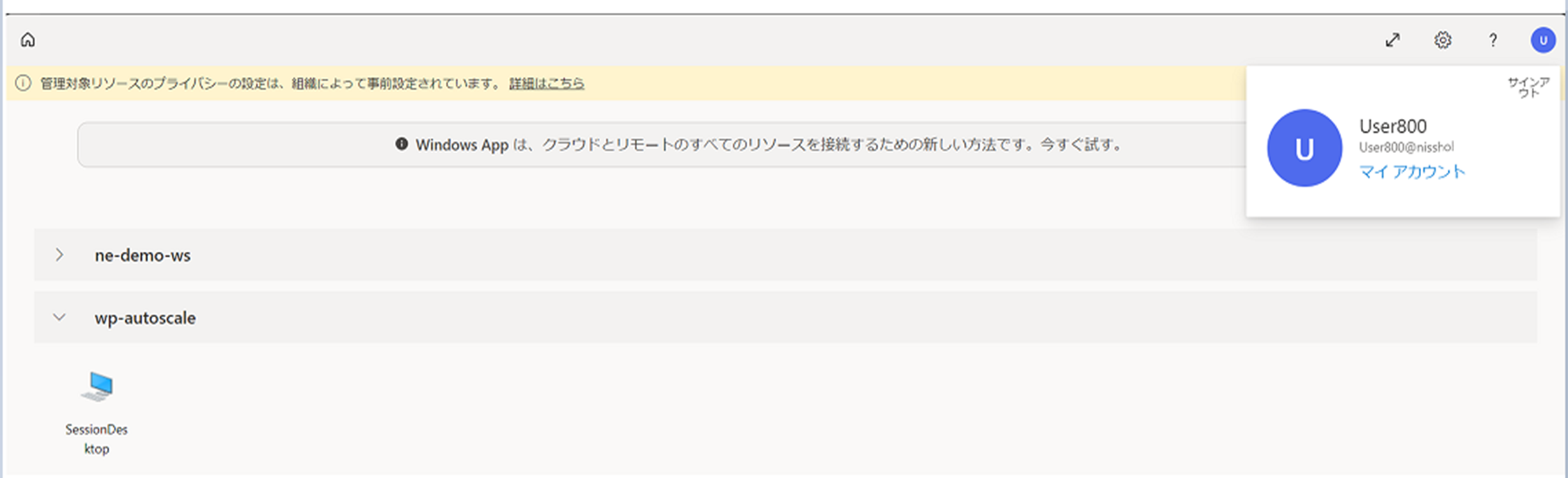The height and width of the screenshot is (478, 1568).
Task: Open the マイ アカウント link
Action: click(1412, 172)
